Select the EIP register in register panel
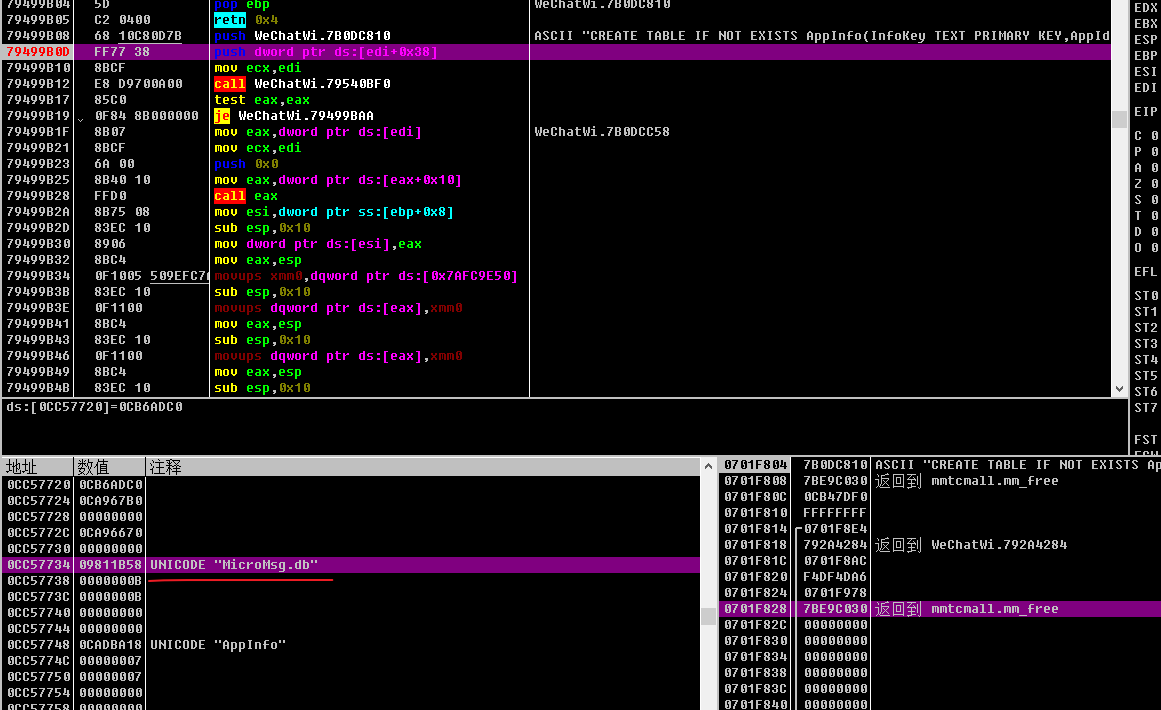The image size is (1161, 710). (x=1145, y=111)
